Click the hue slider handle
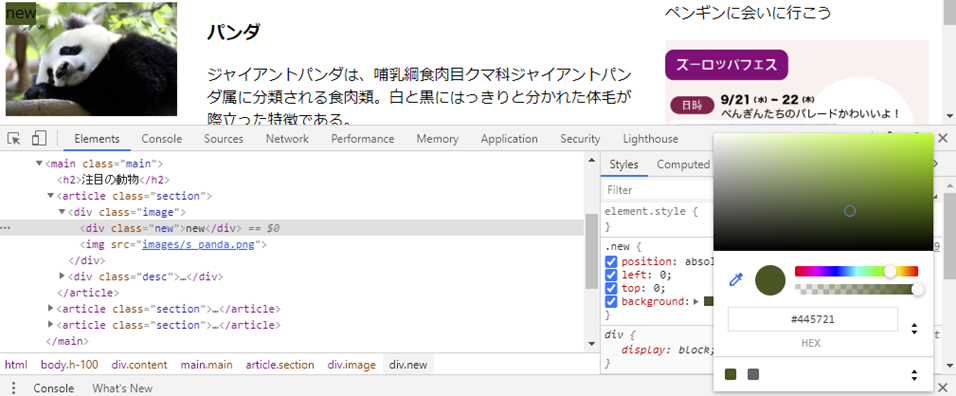Viewport: 956px width, 396px height. coord(891,271)
